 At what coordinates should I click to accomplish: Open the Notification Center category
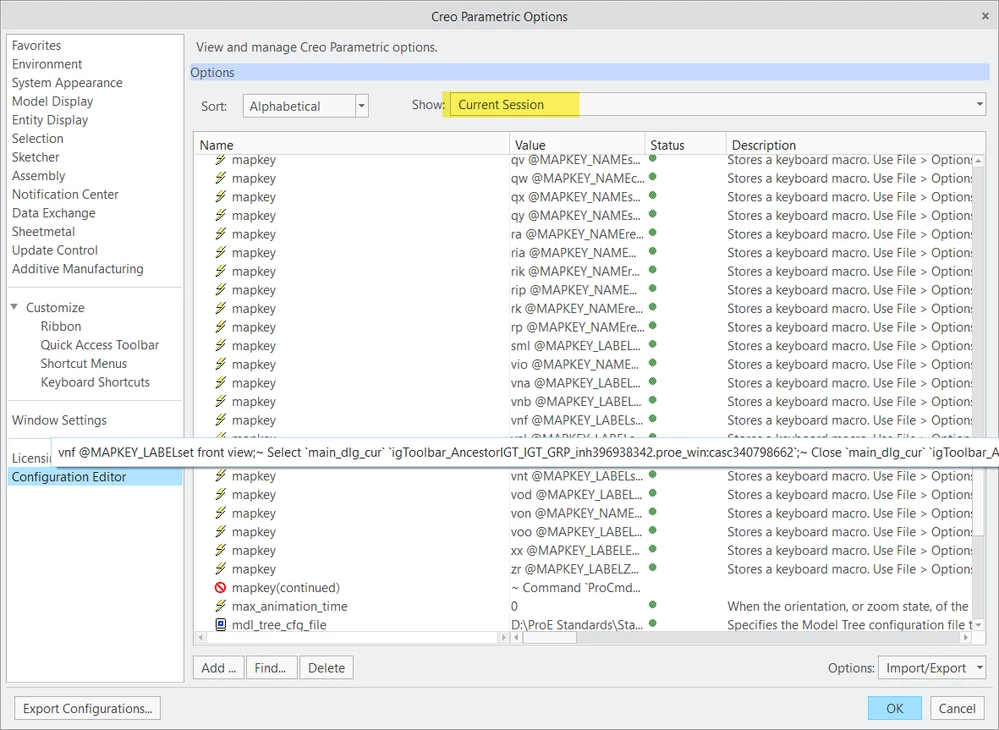click(65, 194)
